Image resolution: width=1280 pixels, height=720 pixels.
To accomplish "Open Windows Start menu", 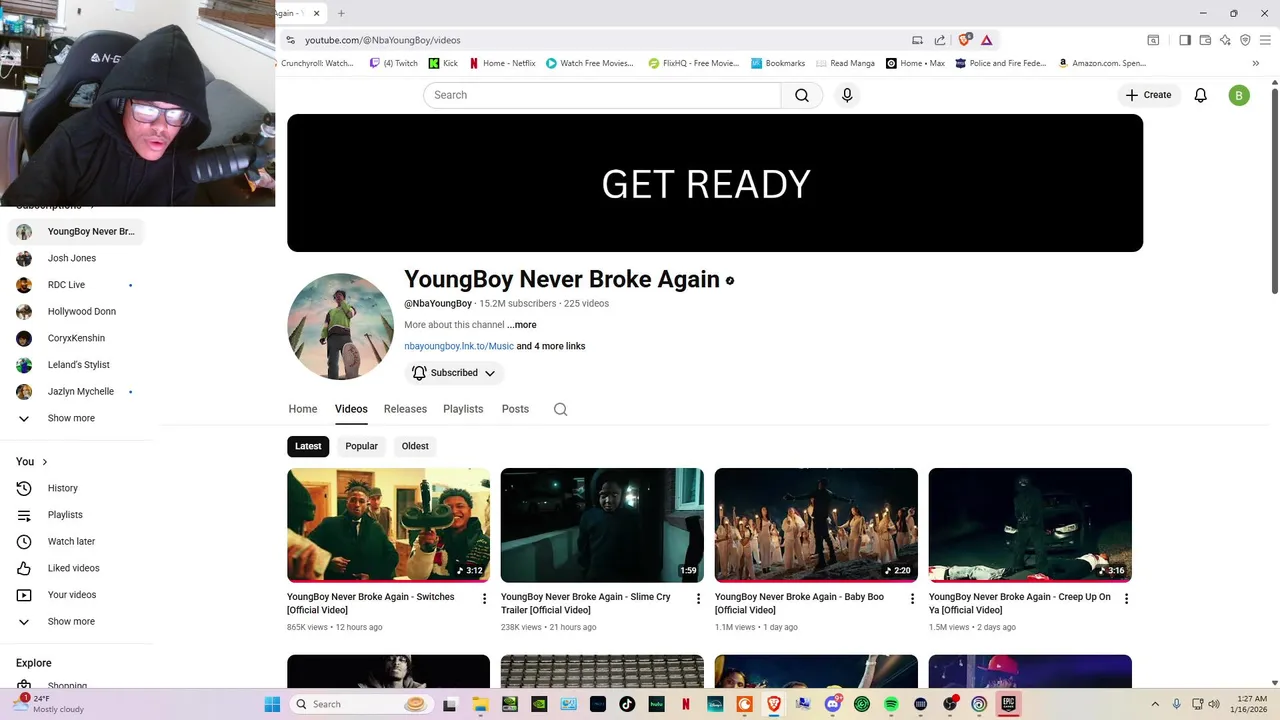I will pyautogui.click(x=272, y=704).
